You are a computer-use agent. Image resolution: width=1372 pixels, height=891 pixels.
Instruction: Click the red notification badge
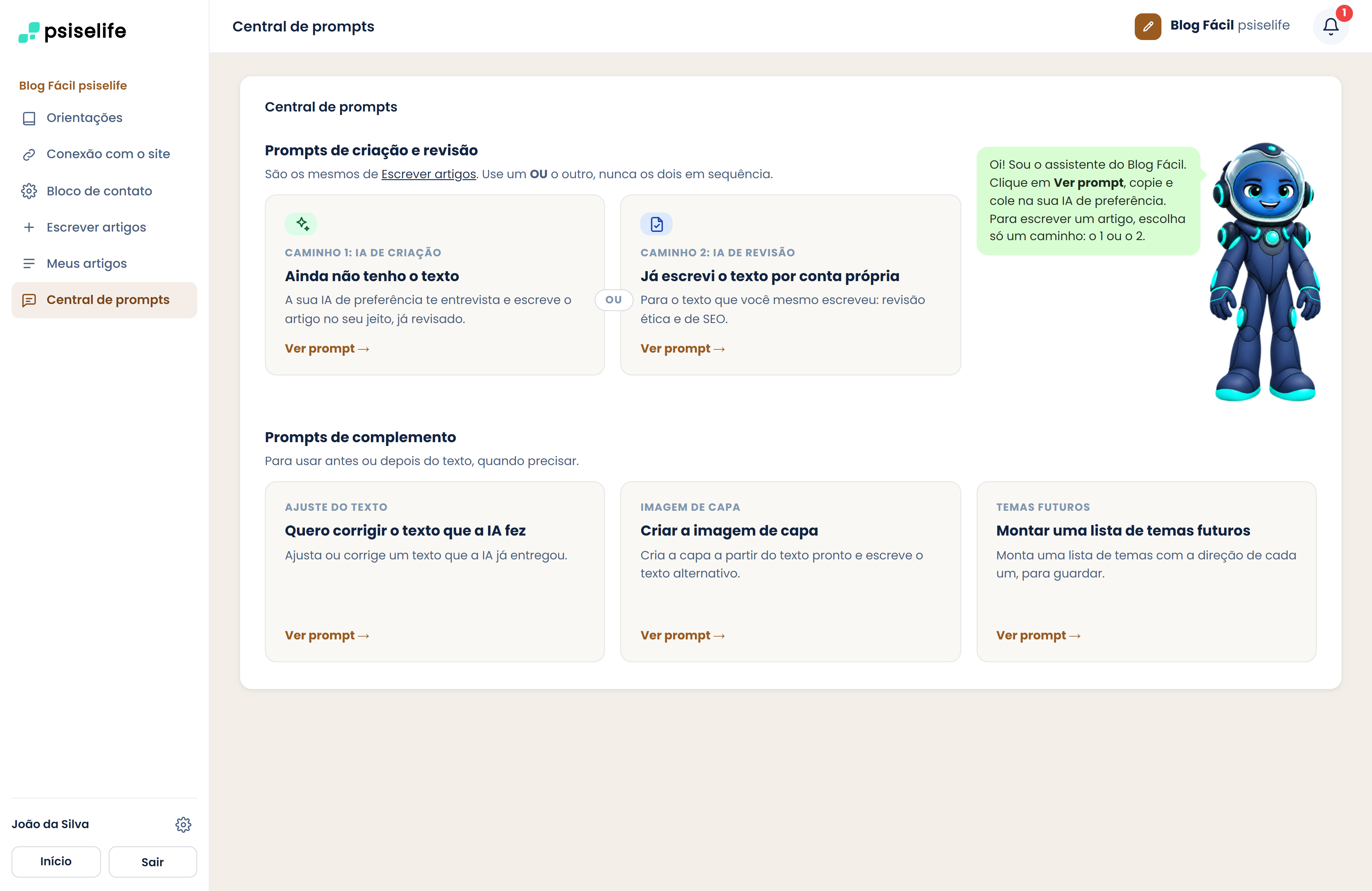point(1344,13)
